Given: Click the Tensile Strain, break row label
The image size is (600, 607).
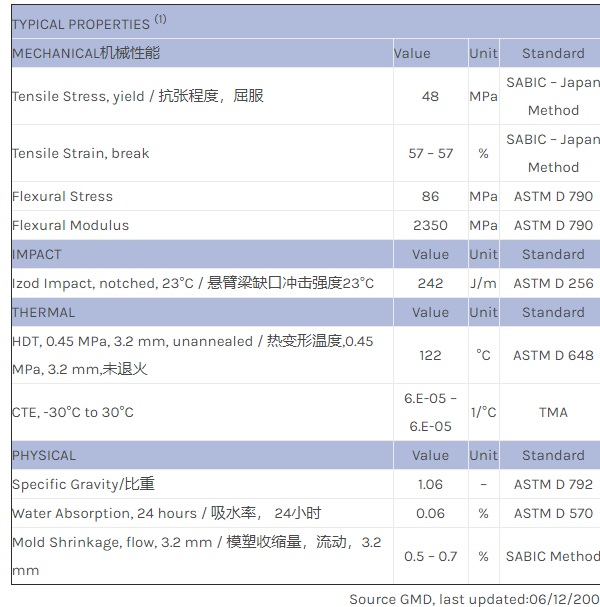Looking at the screenshot, I should coord(81,153).
